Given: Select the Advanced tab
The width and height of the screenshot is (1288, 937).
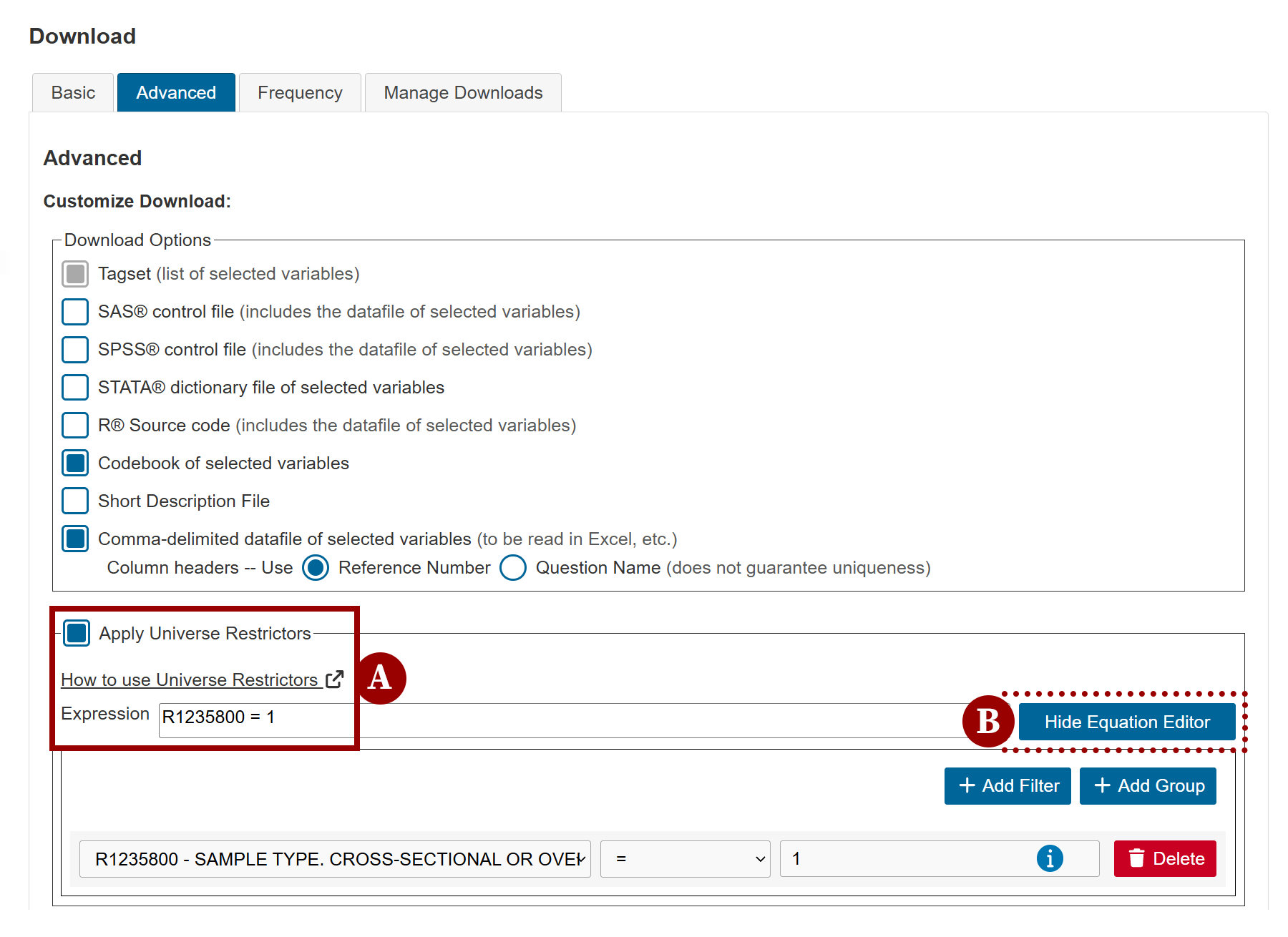Looking at the screenshot, I should click(x=176, y=92).
